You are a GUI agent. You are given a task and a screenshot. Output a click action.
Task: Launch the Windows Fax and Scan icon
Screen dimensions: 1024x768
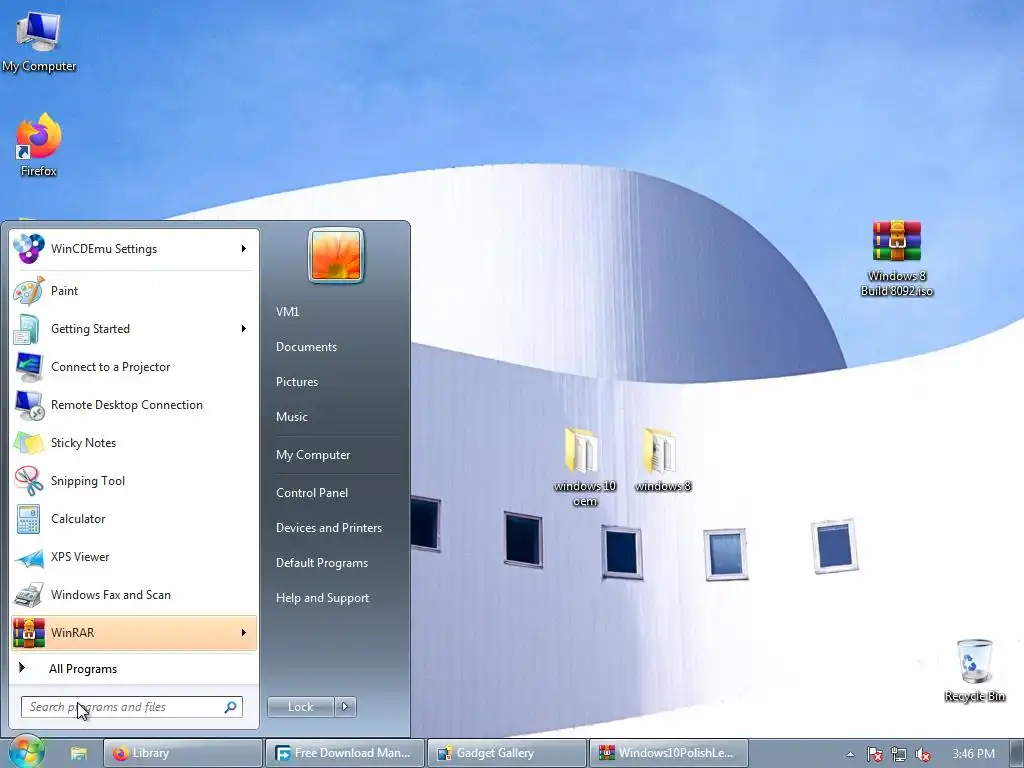28,595
